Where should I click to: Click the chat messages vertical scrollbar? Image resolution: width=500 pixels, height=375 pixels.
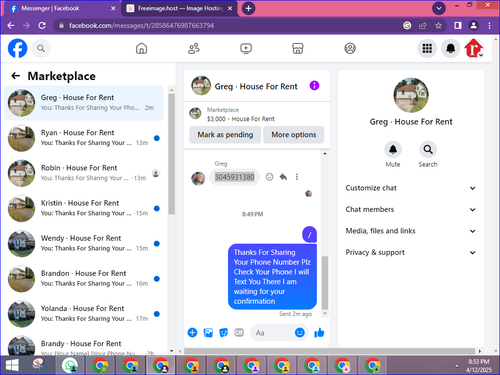click(325, 283)
